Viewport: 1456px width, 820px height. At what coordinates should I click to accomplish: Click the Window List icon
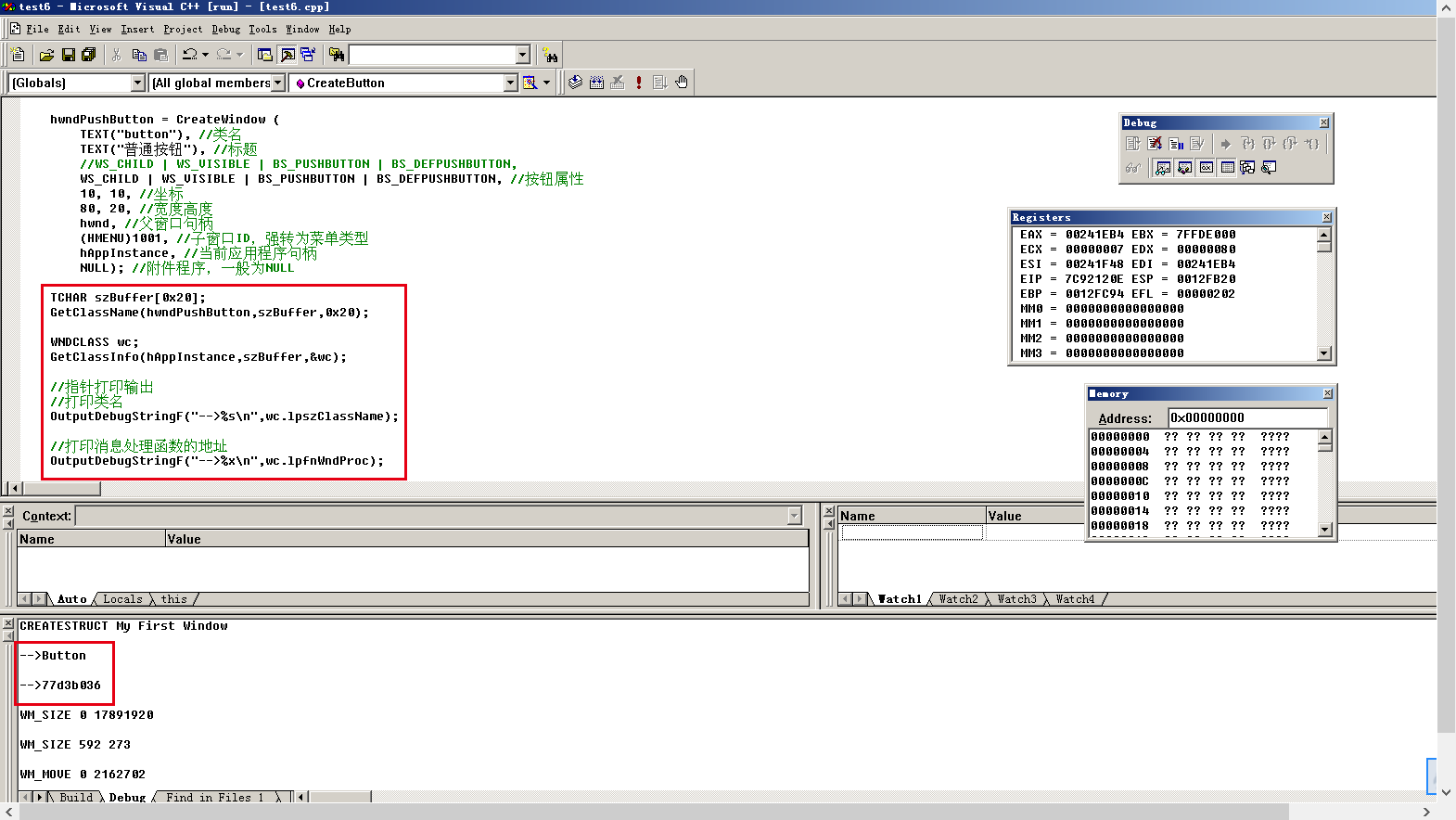click(x=308, y=55)
